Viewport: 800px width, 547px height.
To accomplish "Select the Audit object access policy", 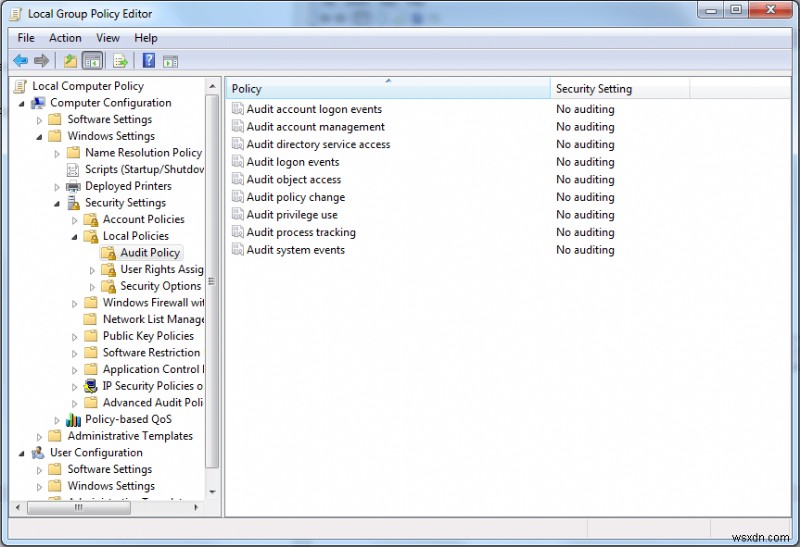I will [x=294, y=179].
